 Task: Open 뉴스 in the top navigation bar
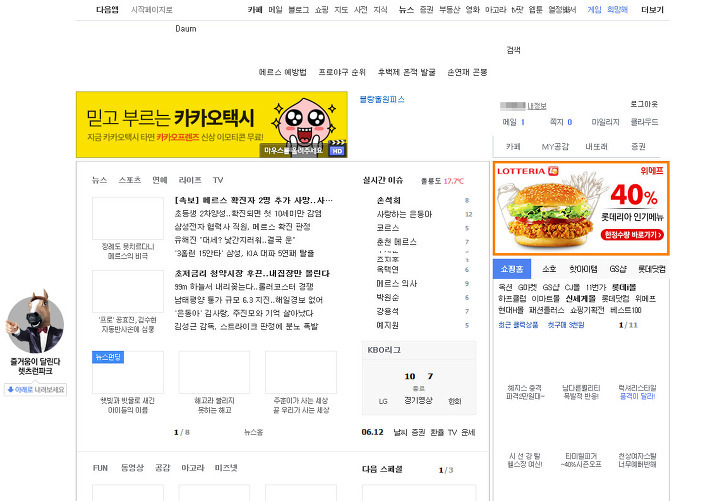tap(406, 10)
